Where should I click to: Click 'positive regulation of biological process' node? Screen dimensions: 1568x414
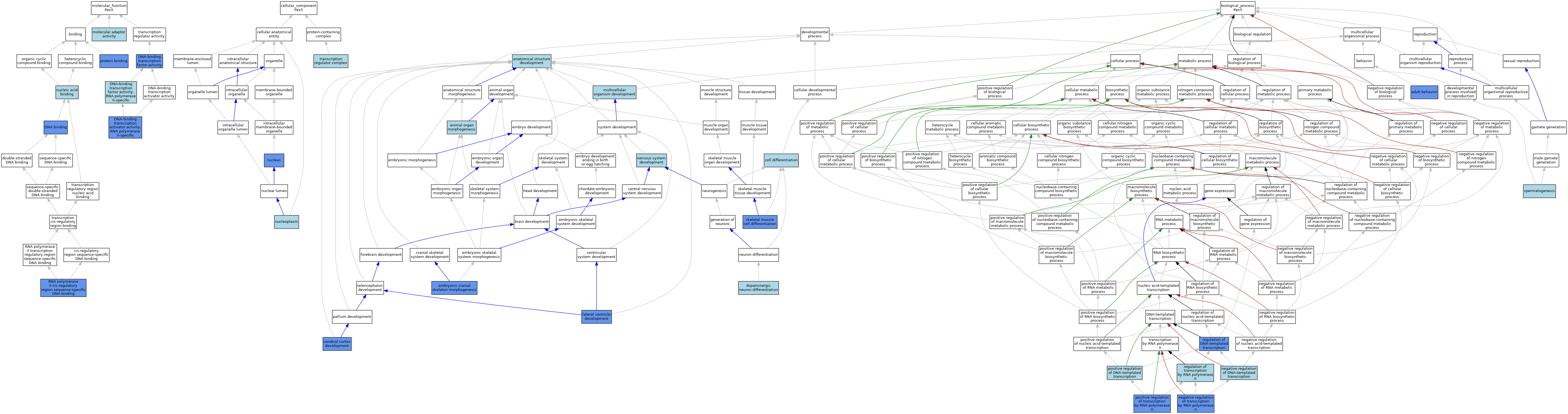(995, 93)
